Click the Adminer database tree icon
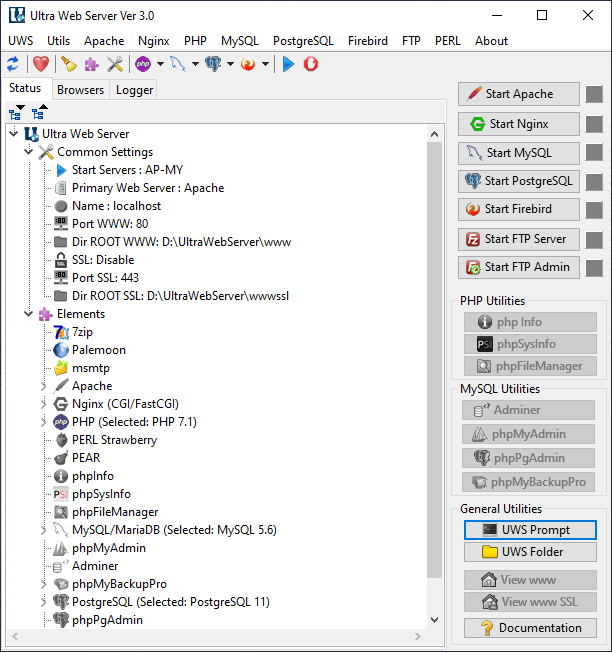Viewport: 612px width, 652px height. tap(61, 566)
